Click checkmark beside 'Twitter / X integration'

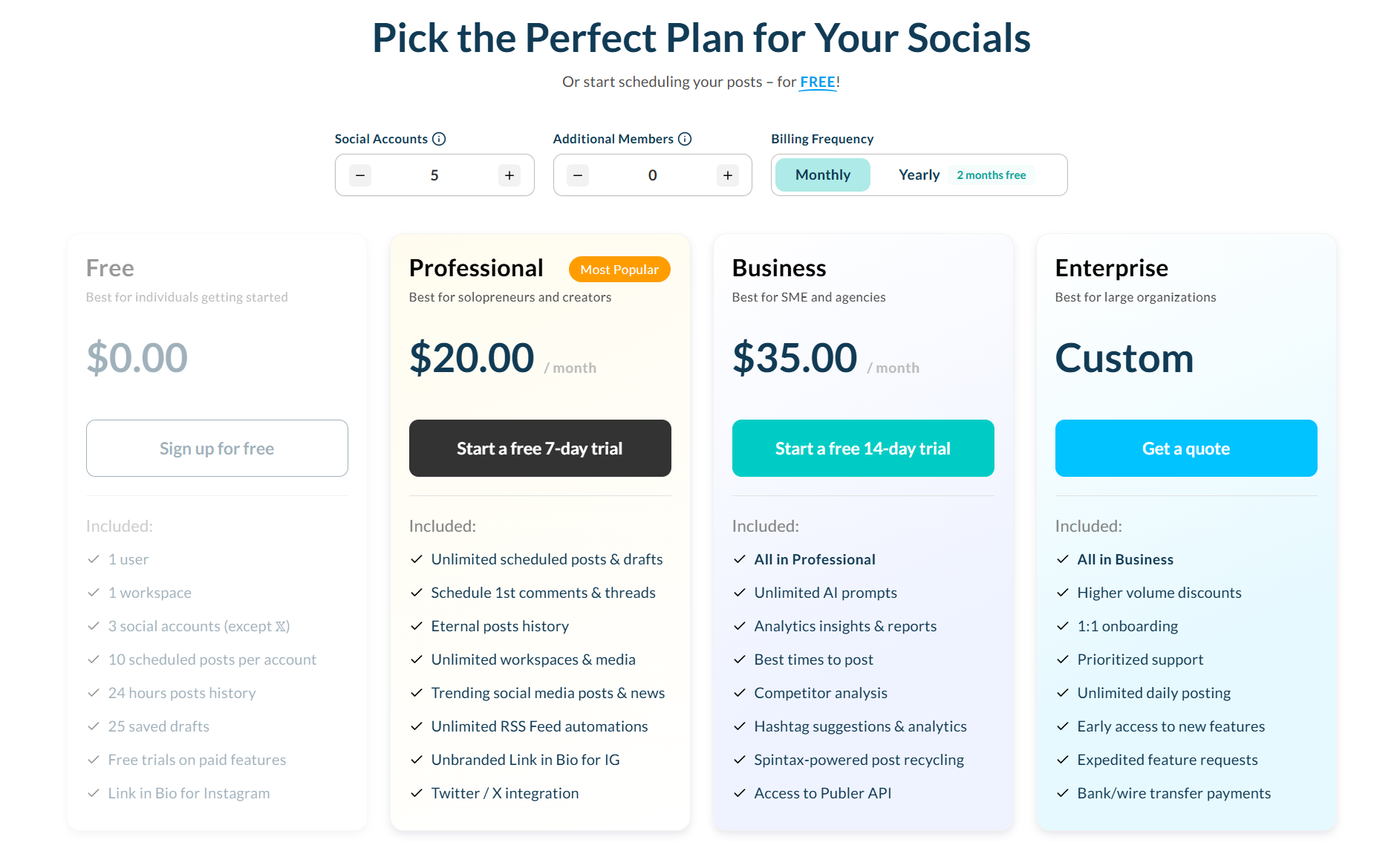point(417,793)
